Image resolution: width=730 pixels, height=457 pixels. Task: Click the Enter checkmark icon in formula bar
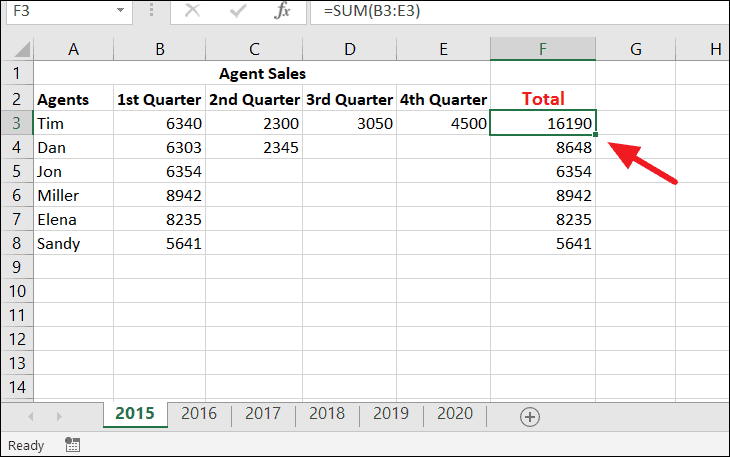[237, 10]
